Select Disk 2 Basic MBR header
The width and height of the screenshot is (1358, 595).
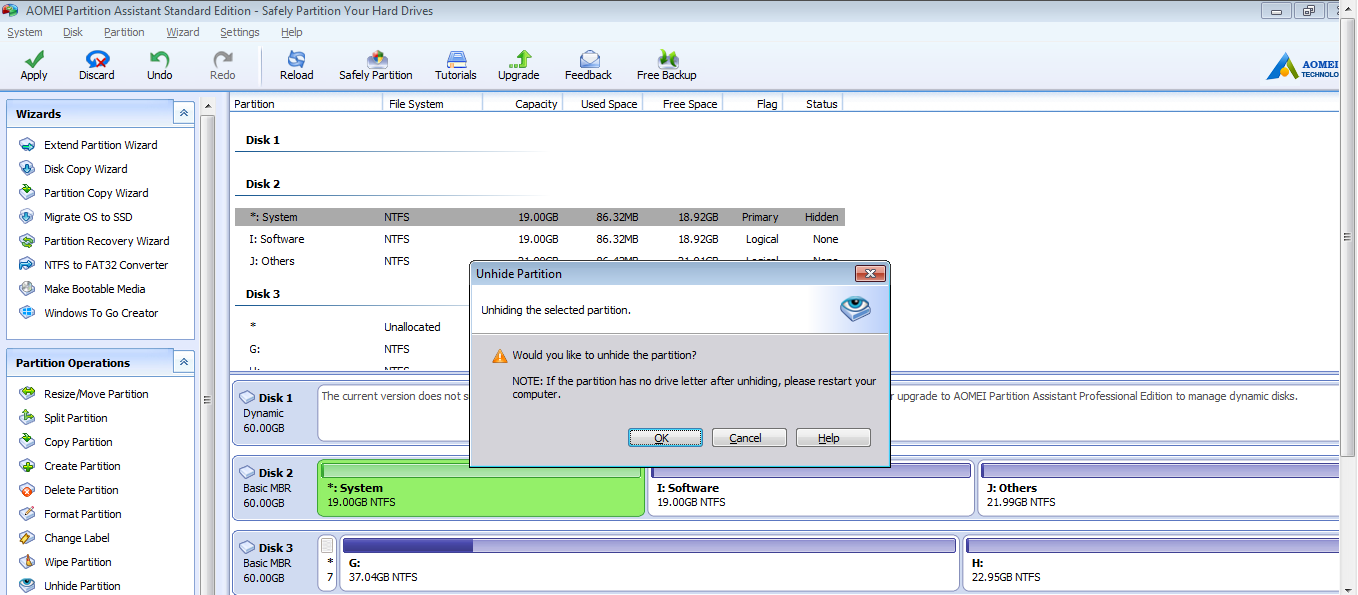coord(274,488)
